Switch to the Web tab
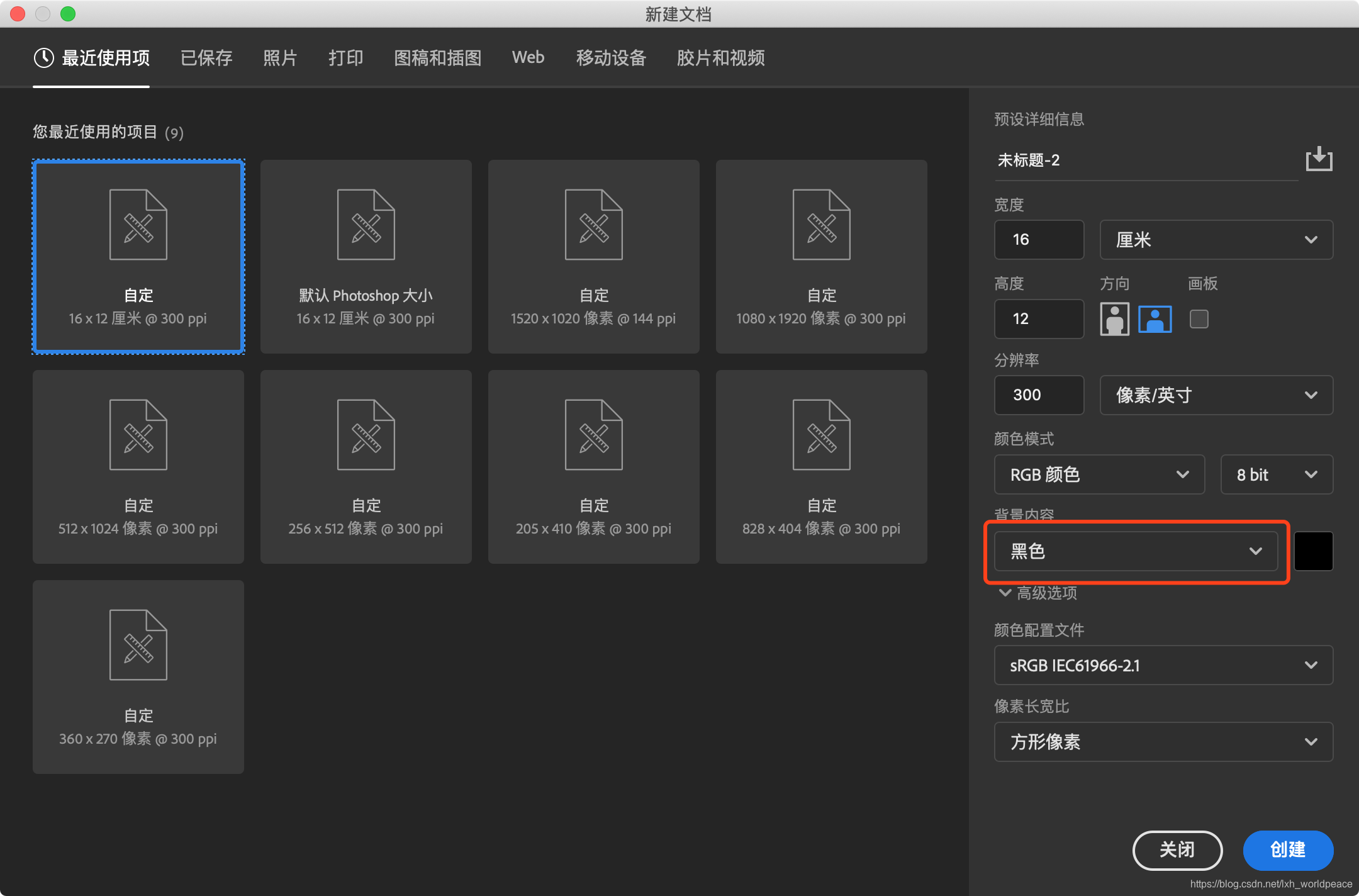 tap(528, 57)
